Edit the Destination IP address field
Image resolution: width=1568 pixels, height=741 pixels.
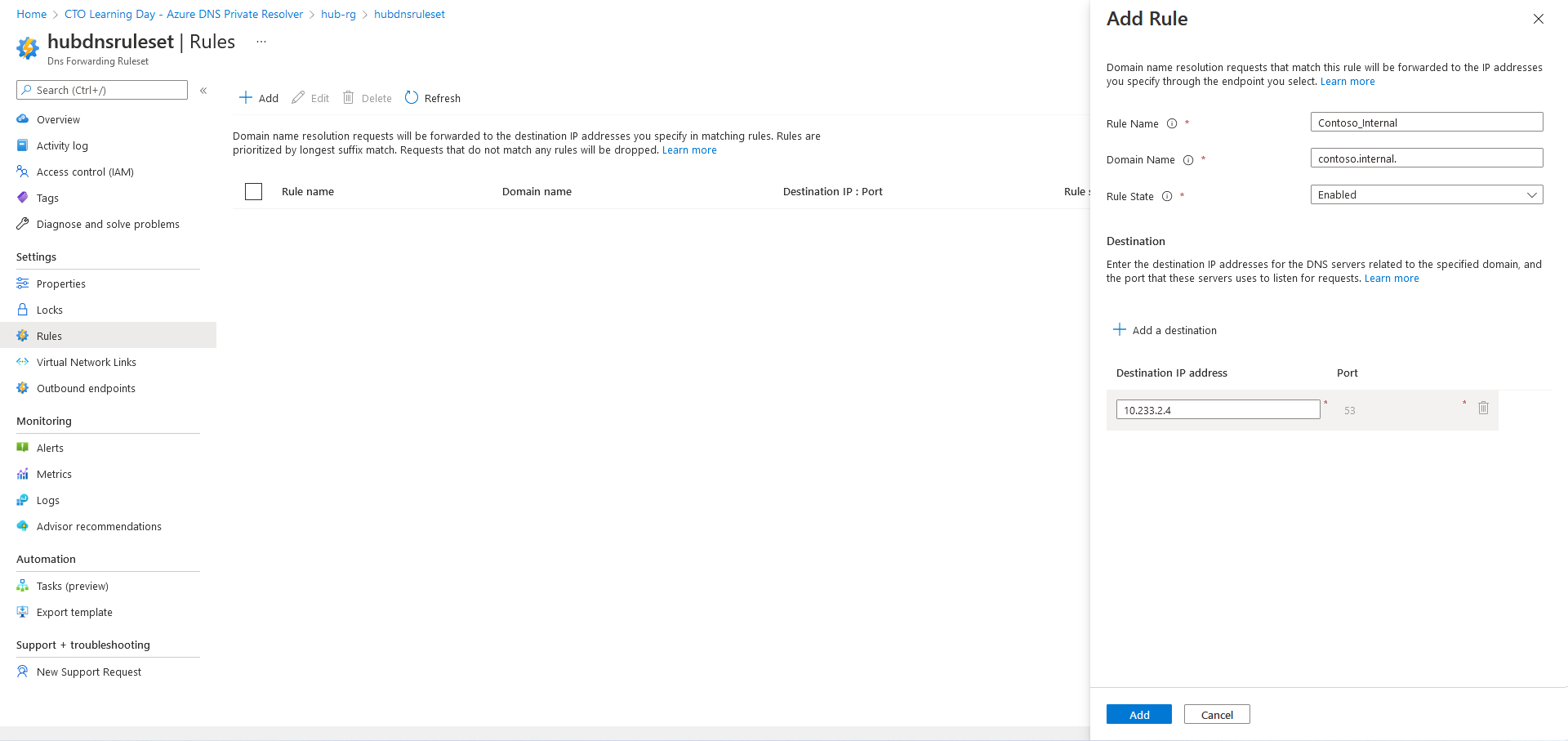click(1218, 409)
